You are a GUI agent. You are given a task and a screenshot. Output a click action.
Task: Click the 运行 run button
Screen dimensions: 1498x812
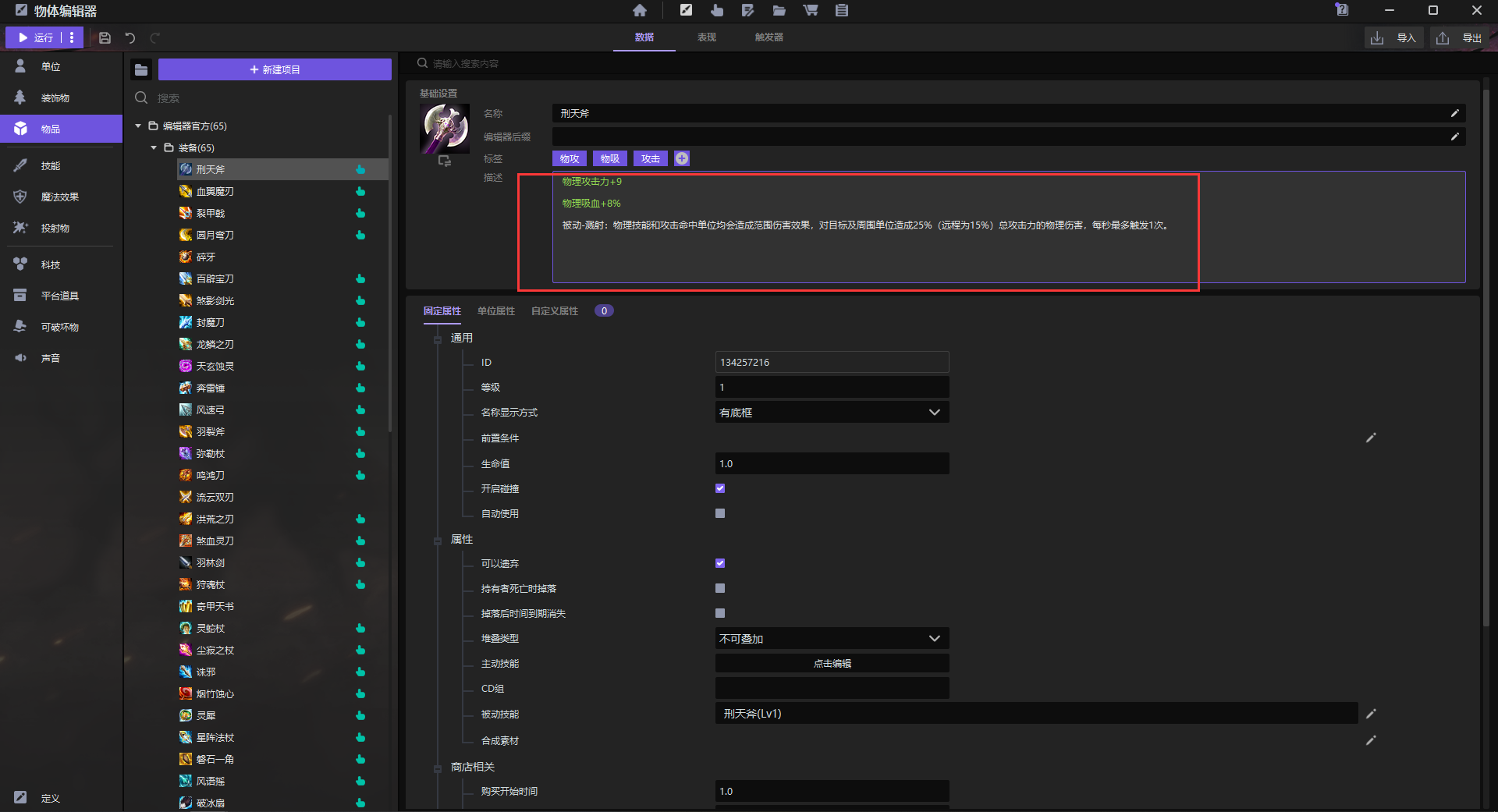coord(34,37)
